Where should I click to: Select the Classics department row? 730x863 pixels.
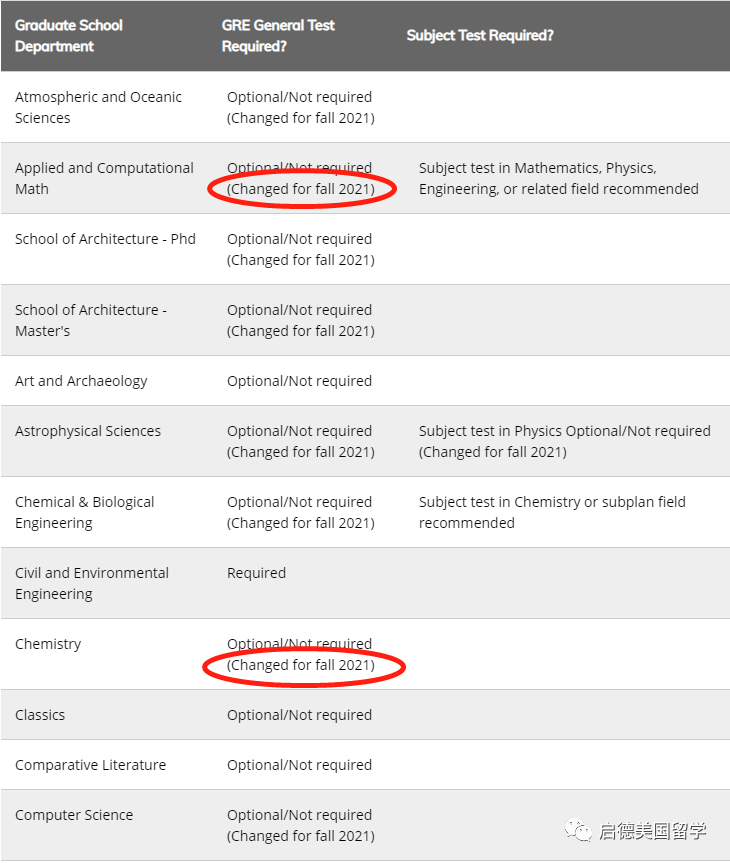40,715
